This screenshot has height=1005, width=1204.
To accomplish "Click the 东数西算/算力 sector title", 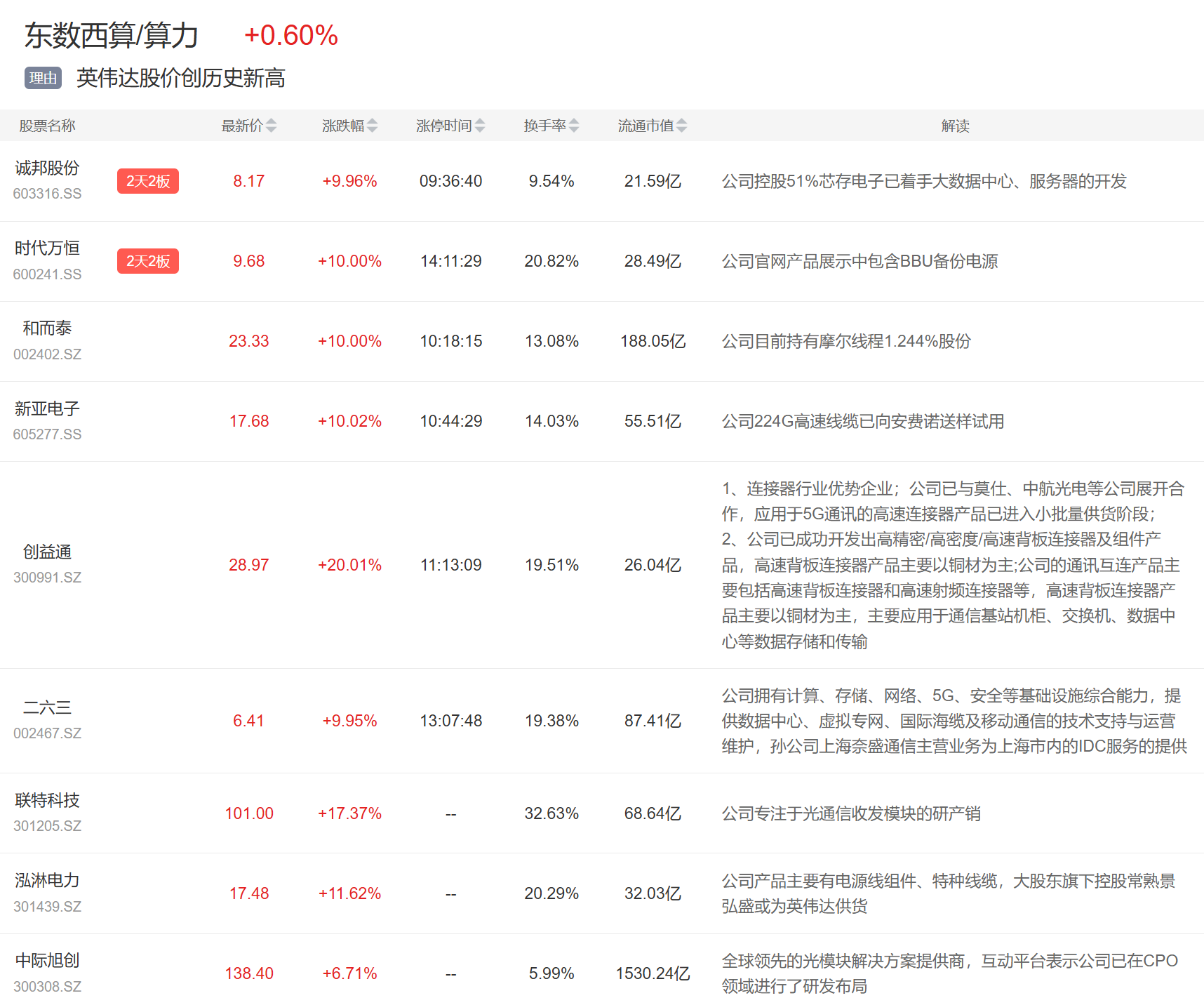I will coord(112,35).
